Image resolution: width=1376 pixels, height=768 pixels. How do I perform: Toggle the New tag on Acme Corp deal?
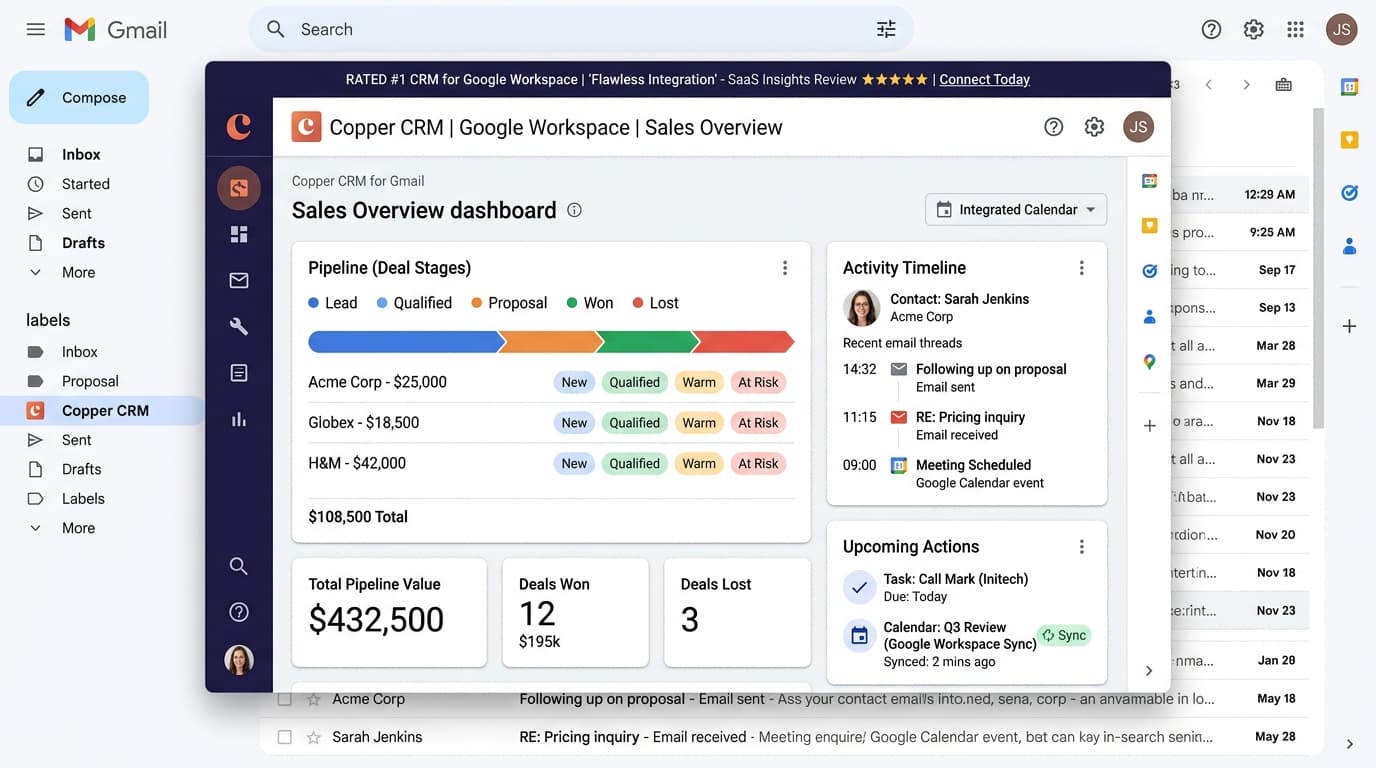(574, 382)
